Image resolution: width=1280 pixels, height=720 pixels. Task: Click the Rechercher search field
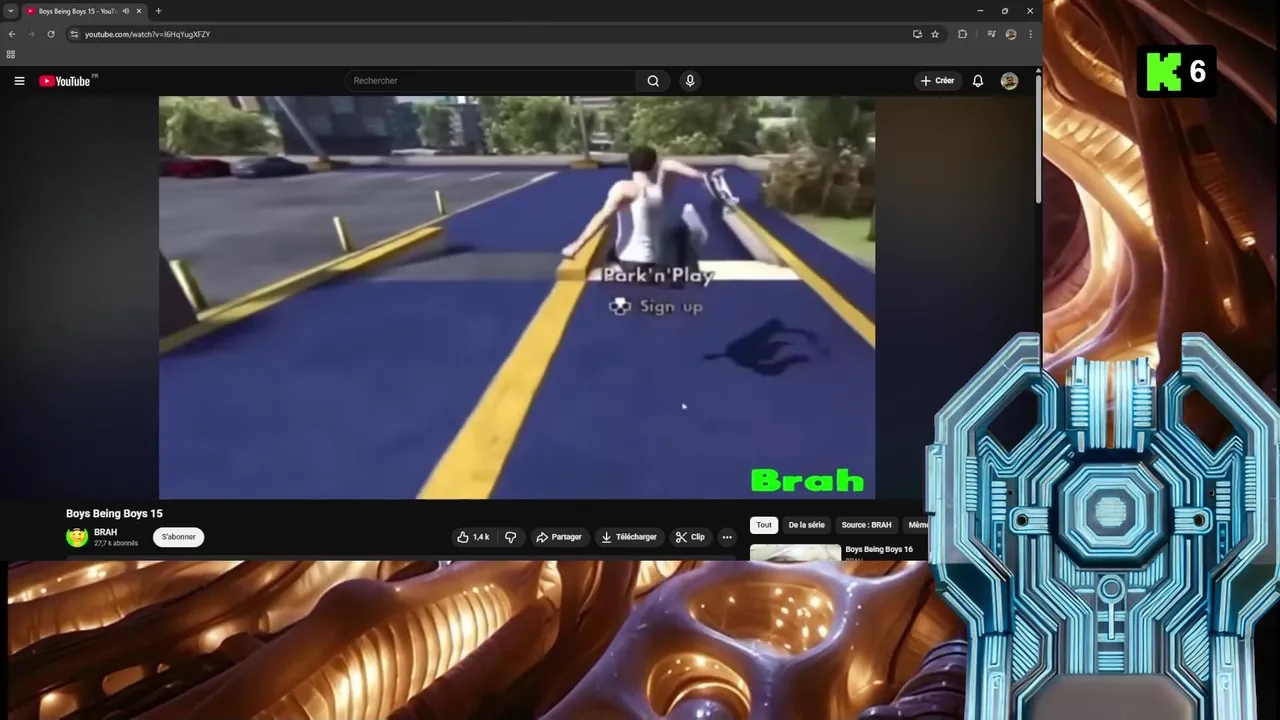490,81
